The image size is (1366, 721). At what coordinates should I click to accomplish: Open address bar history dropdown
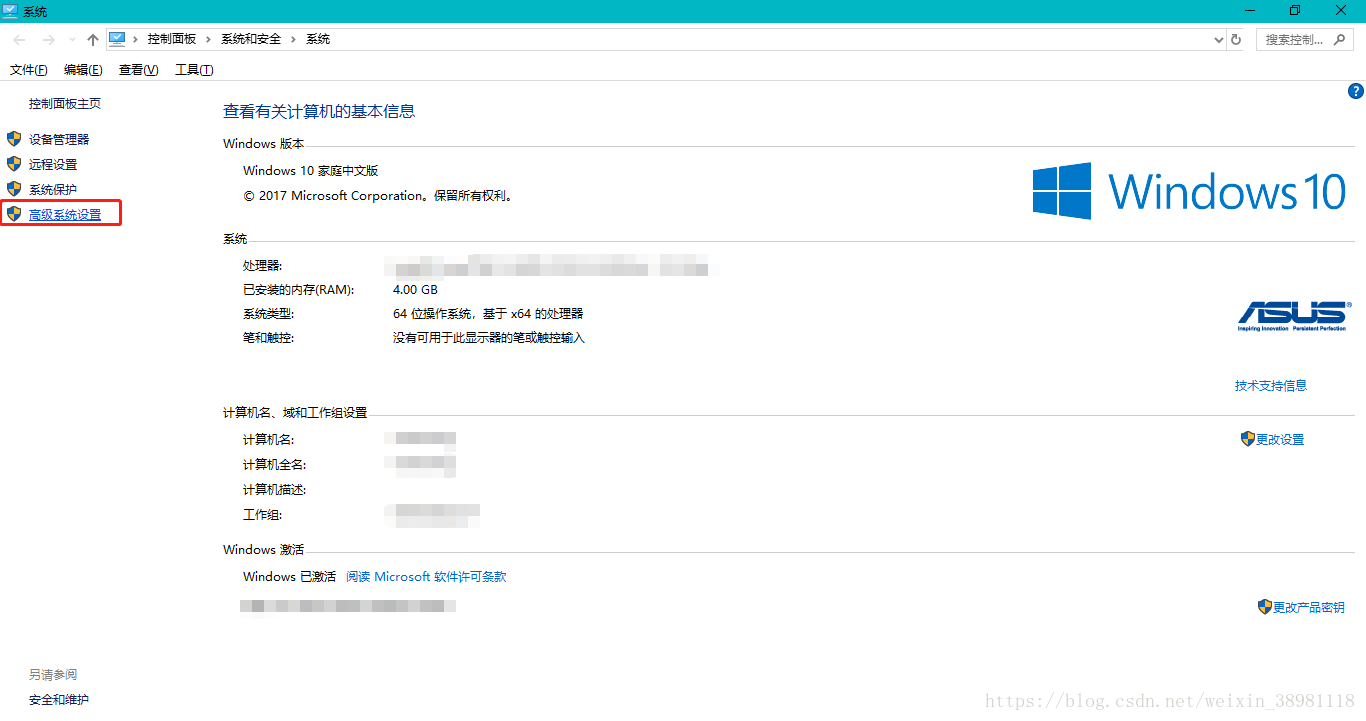click(1218, 40)
